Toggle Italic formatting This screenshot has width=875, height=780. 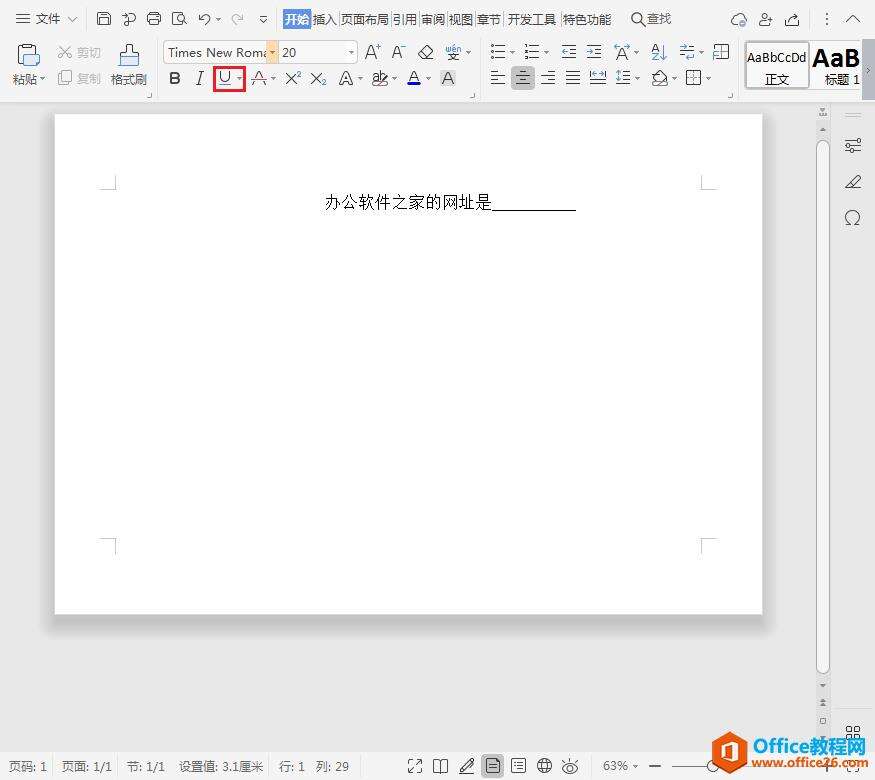[199, 79]
